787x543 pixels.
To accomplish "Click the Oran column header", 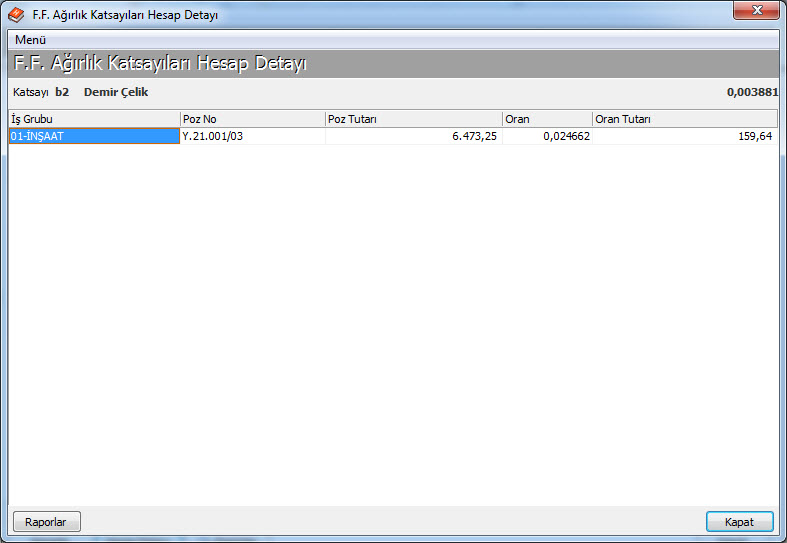I will click(x=546, y=119).
